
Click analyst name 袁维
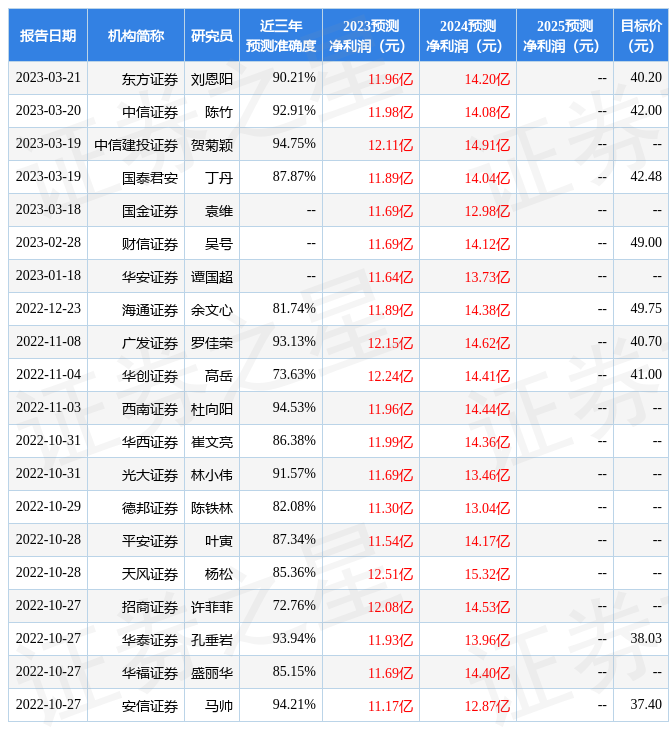click(219, 211)
